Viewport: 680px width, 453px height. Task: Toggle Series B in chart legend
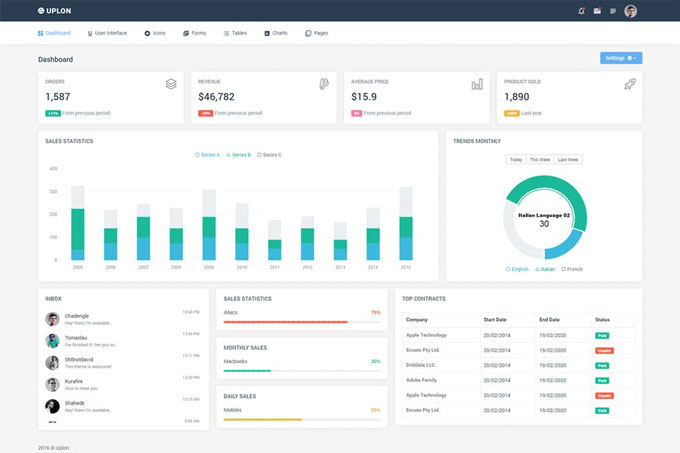point(239,155)
